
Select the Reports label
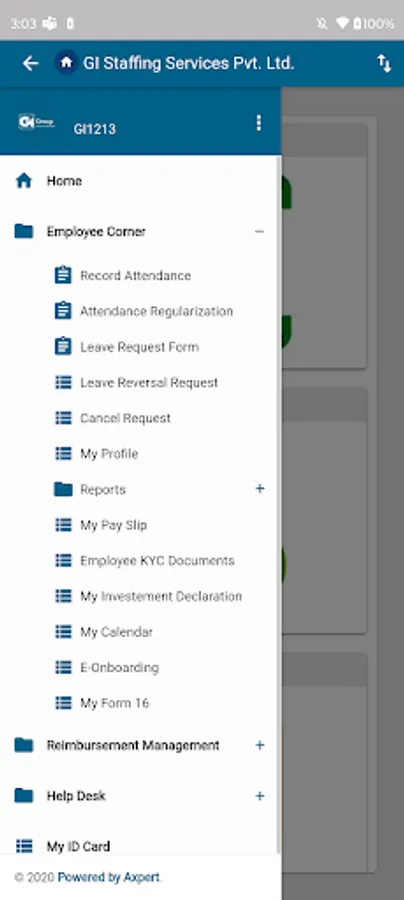tap(103, 490)
